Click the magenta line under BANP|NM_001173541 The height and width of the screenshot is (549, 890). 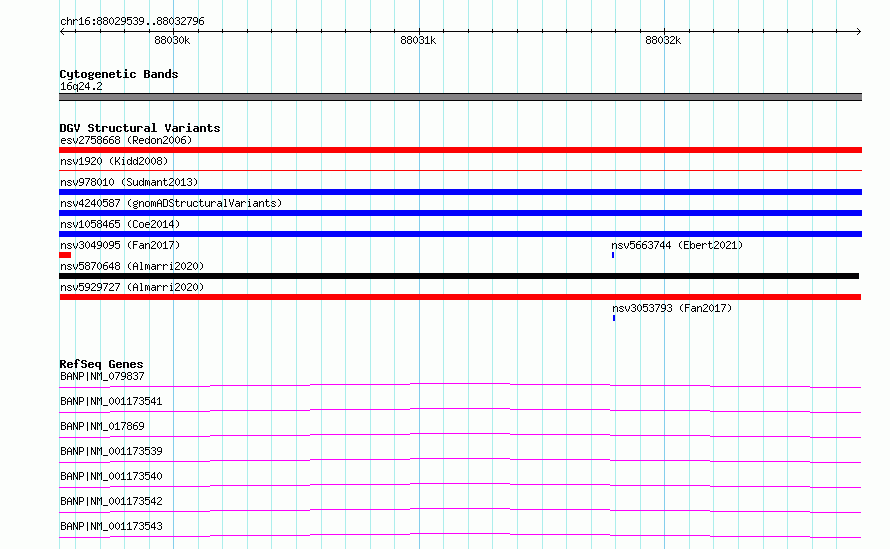tap(460, 410)
